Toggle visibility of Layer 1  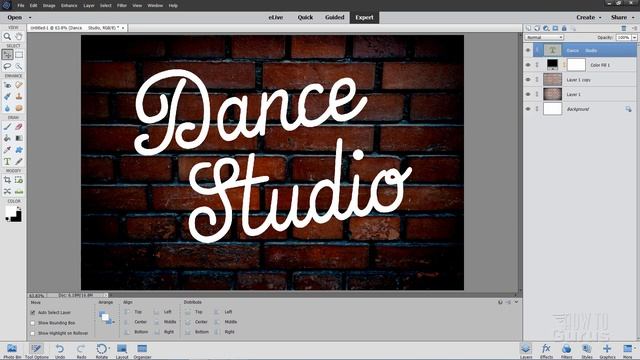point(528,94)
